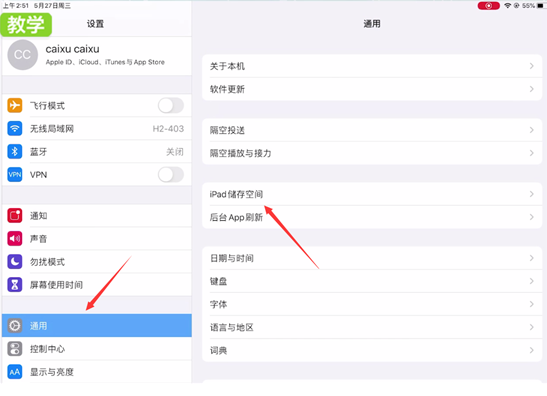Expand 关于本机 using its chevron
547x396 pixels.
pos(531,66)
